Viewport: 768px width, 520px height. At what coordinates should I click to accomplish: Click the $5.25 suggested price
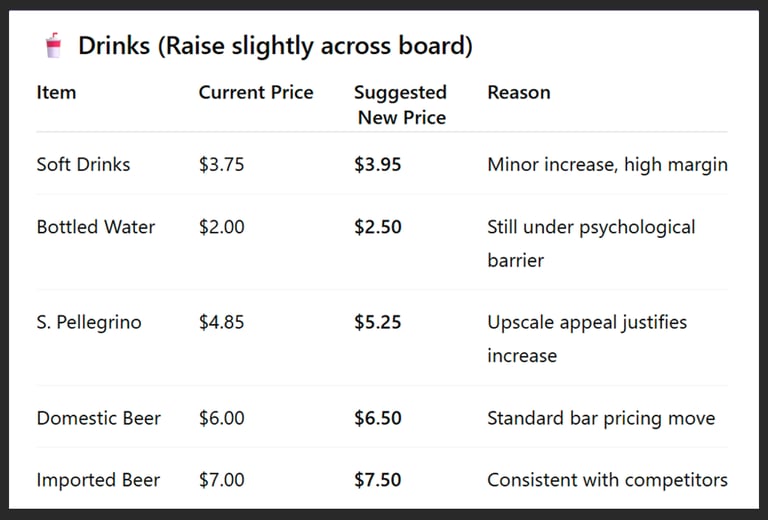tap(378, 323)
